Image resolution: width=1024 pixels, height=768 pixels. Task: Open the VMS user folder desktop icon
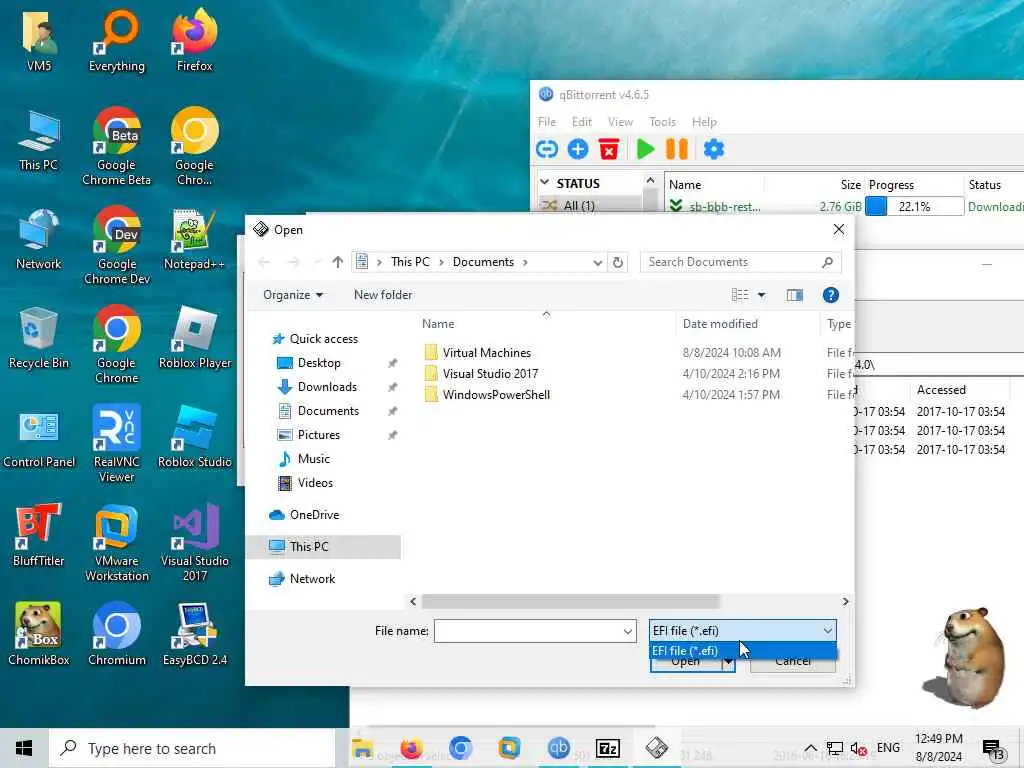[x=39, y=39]
